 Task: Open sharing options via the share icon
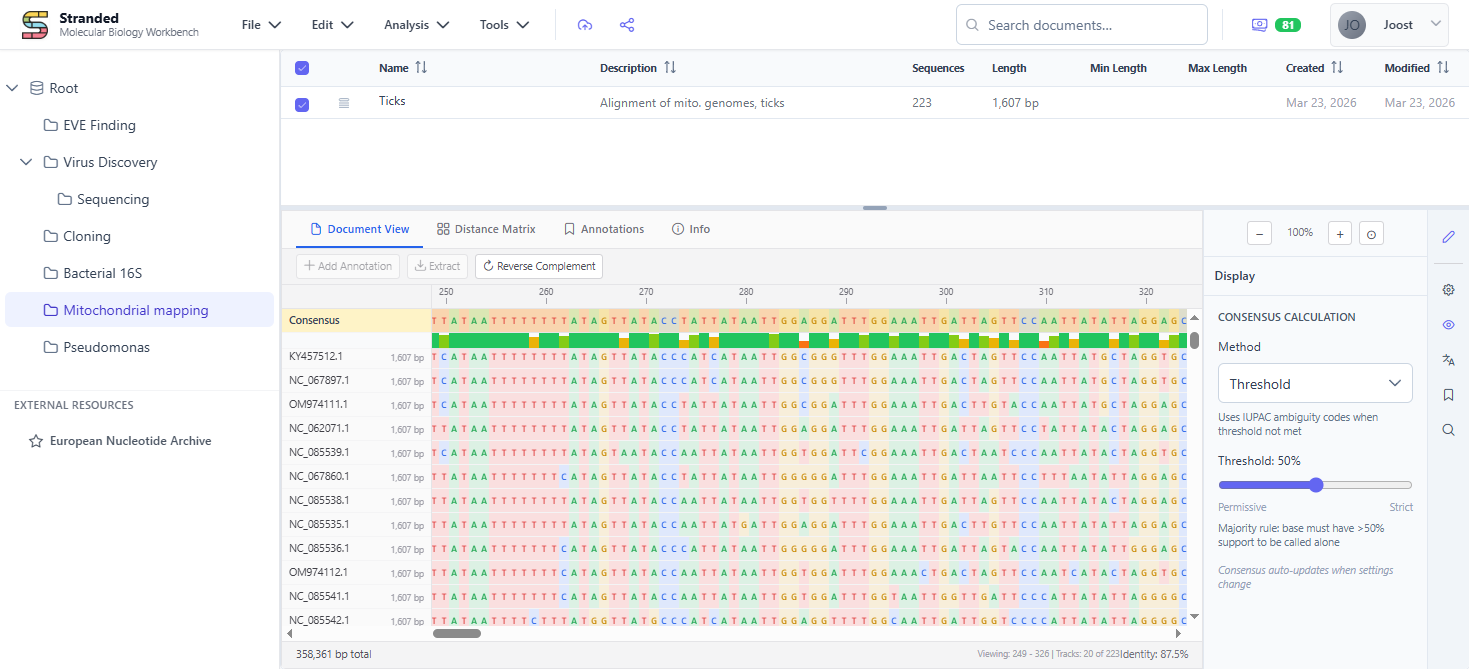tap(627, 24)
